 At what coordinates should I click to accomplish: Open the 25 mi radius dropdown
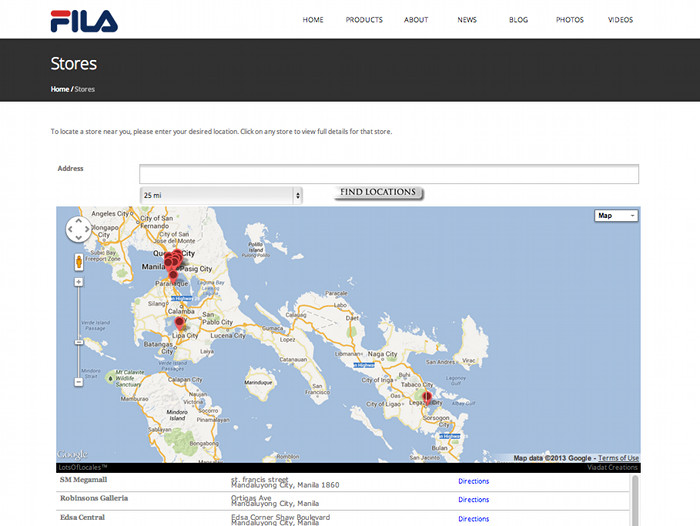click(221, 195)
